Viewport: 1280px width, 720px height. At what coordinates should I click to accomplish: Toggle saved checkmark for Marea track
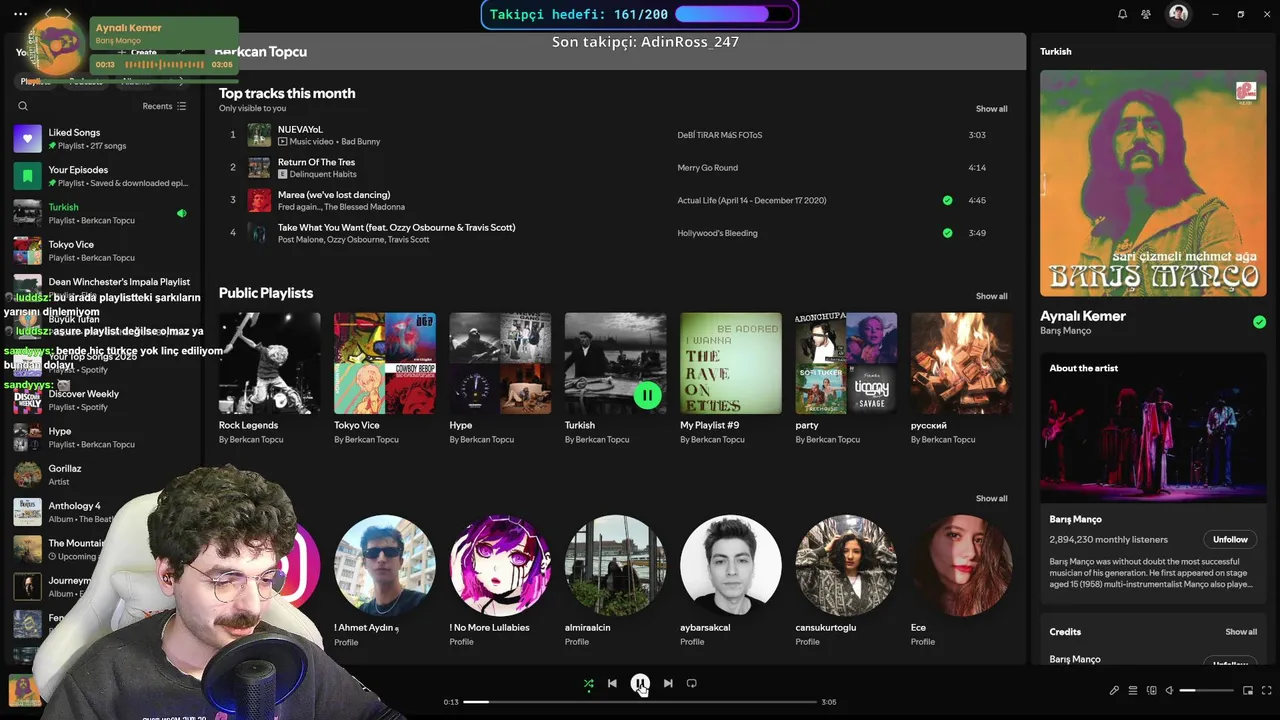point(947,200)
